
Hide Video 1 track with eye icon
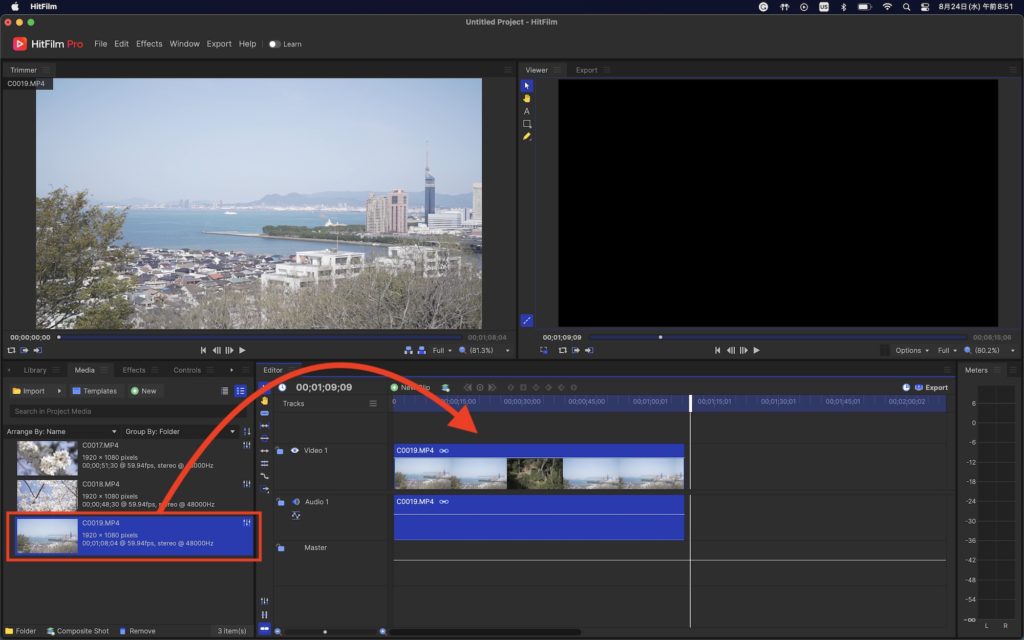point(294,451)
